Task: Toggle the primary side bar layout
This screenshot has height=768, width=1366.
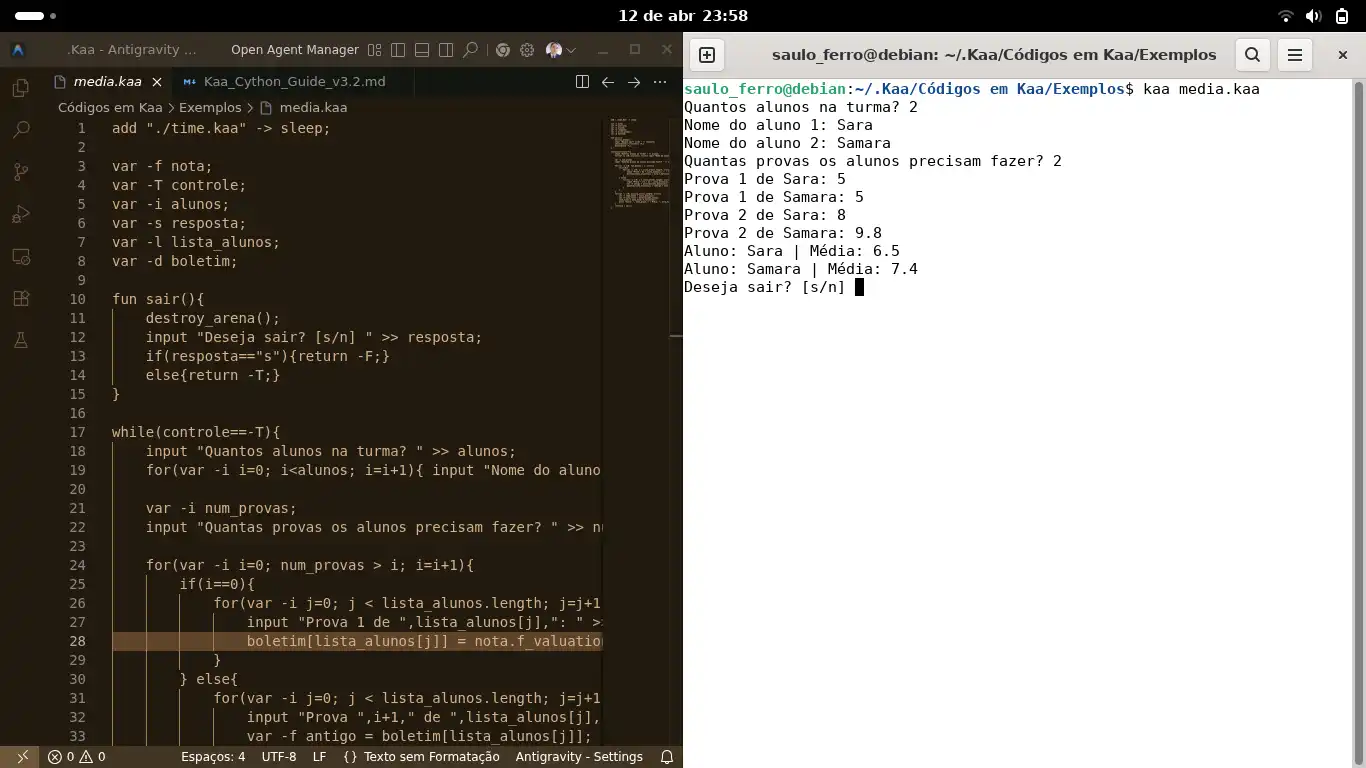Action: coord(398,50)
